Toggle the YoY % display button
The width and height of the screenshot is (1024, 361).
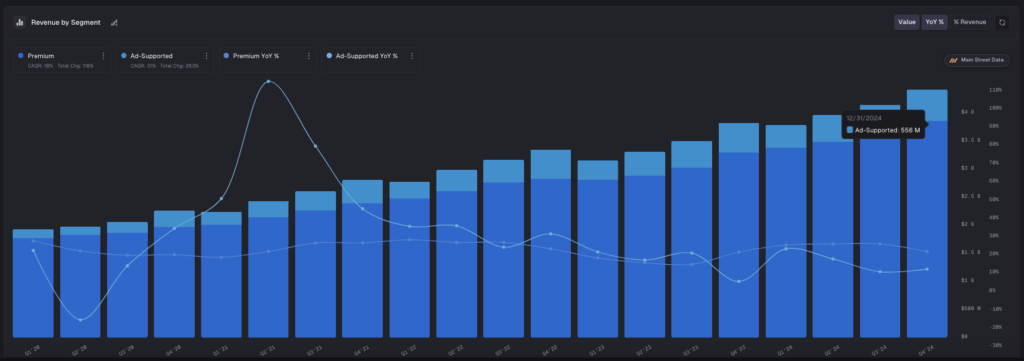935,22
